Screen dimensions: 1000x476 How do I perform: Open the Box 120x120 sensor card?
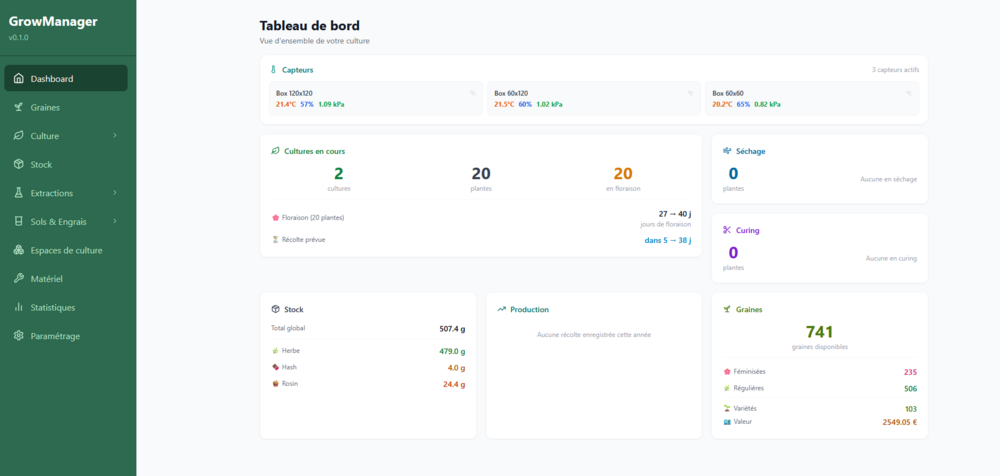(x=376, y=98)
